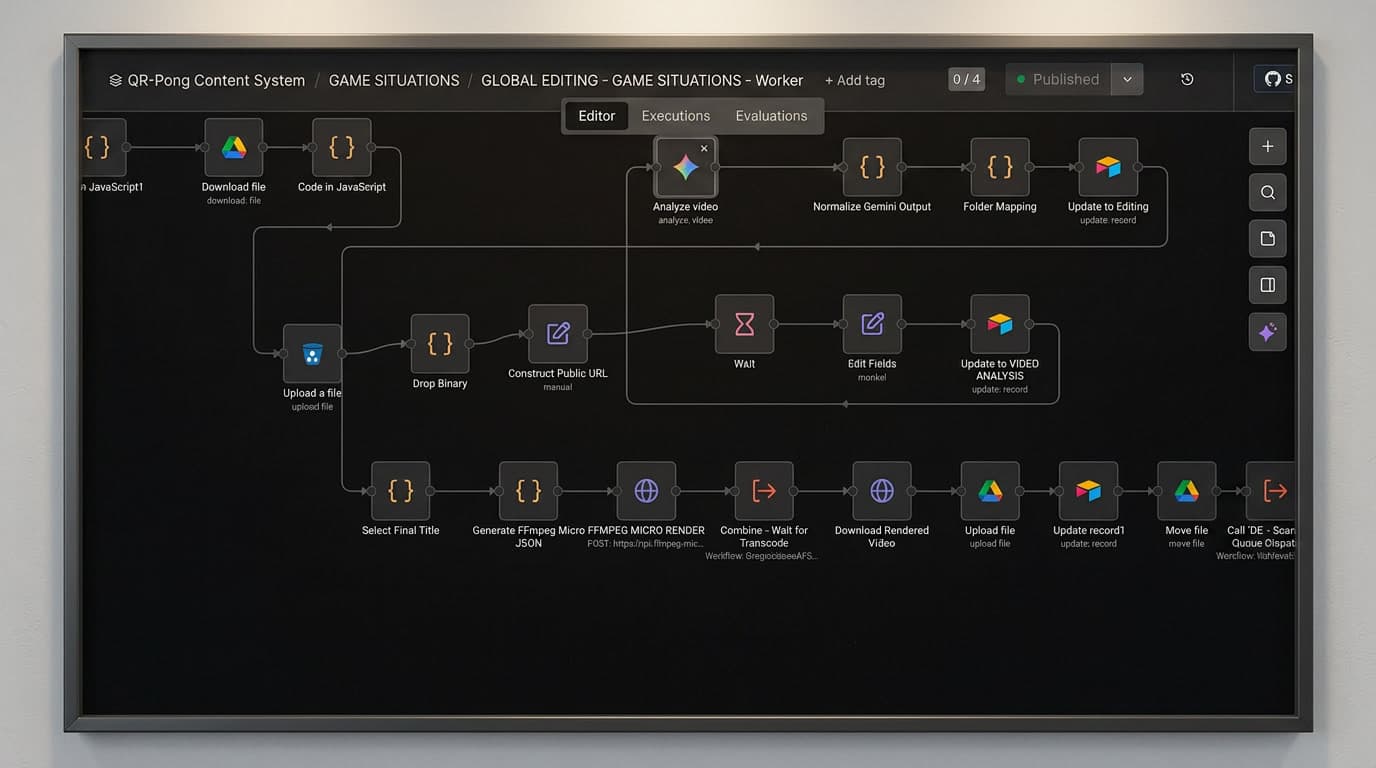Select the Wait node hourglass icon
1376x768 pixels.
(744, 325)
